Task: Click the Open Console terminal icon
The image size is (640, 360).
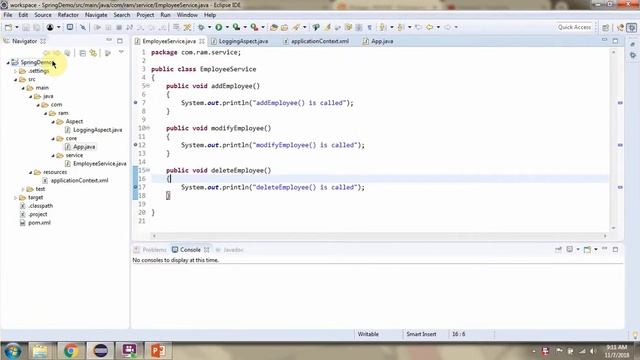Action: [70, 27]
